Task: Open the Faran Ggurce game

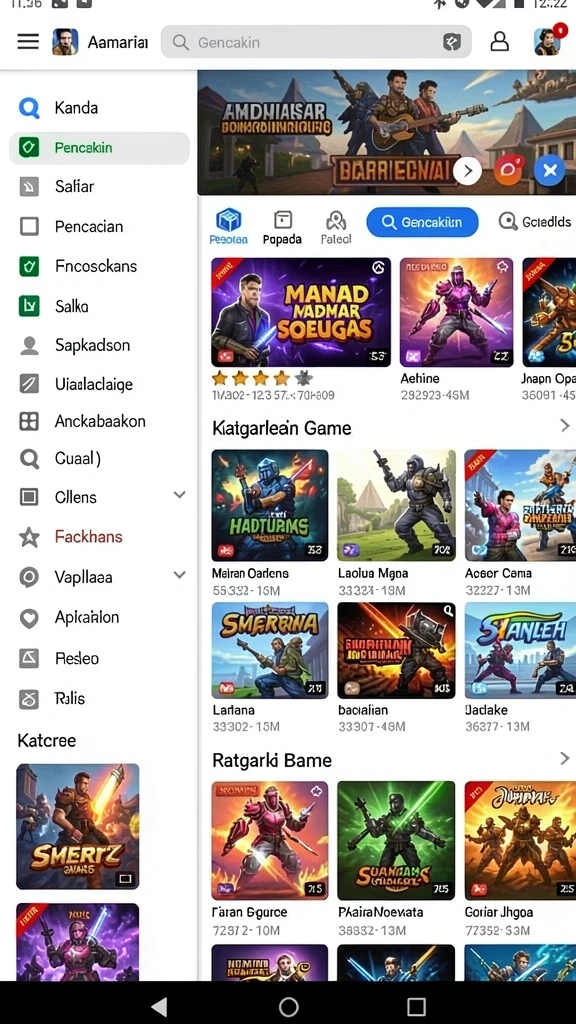Action: [270, 840]
